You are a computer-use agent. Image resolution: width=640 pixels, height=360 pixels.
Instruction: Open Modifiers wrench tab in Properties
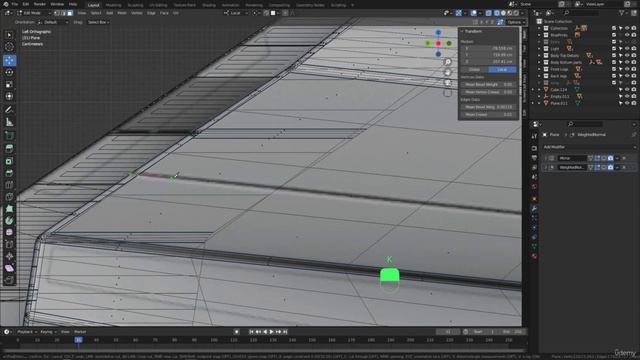(534, 209)
